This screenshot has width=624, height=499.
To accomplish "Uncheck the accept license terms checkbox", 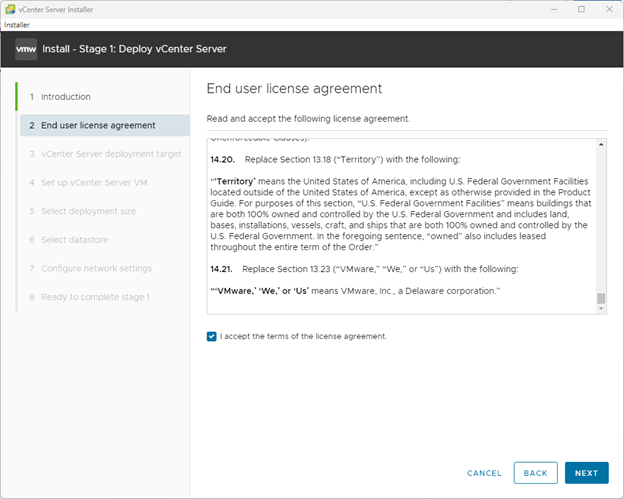I will coord(211,336).
